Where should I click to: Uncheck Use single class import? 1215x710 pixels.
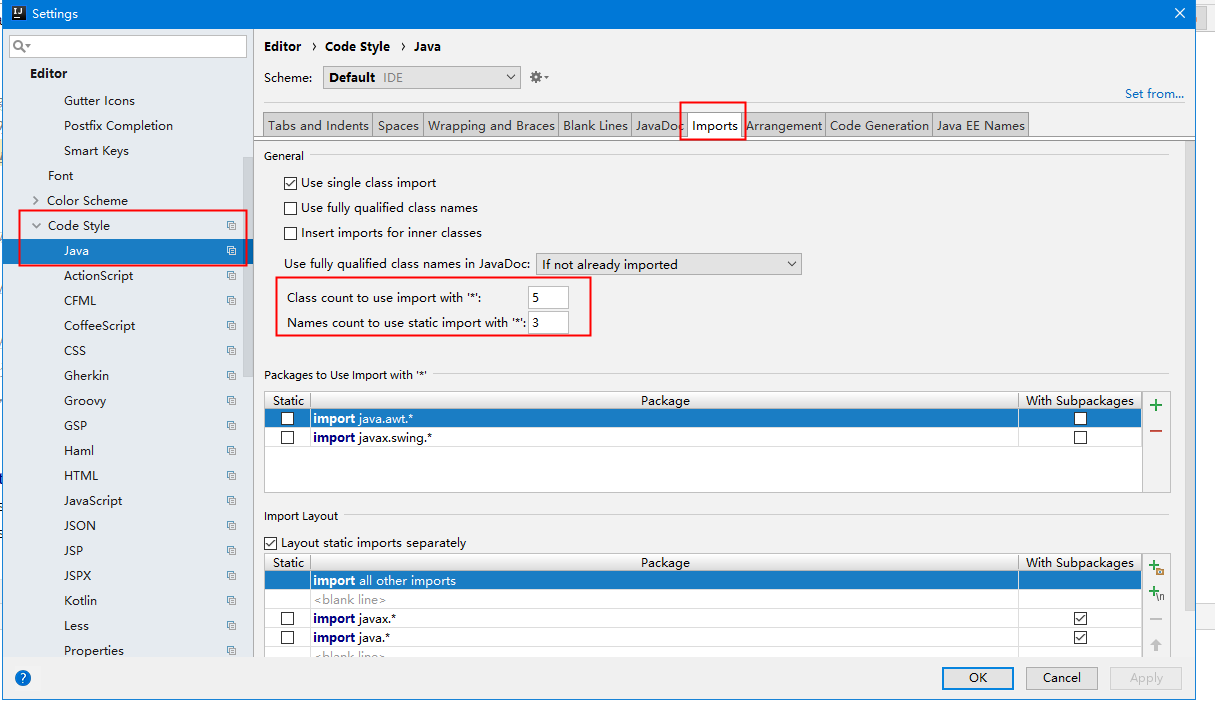tap(291, 183)
